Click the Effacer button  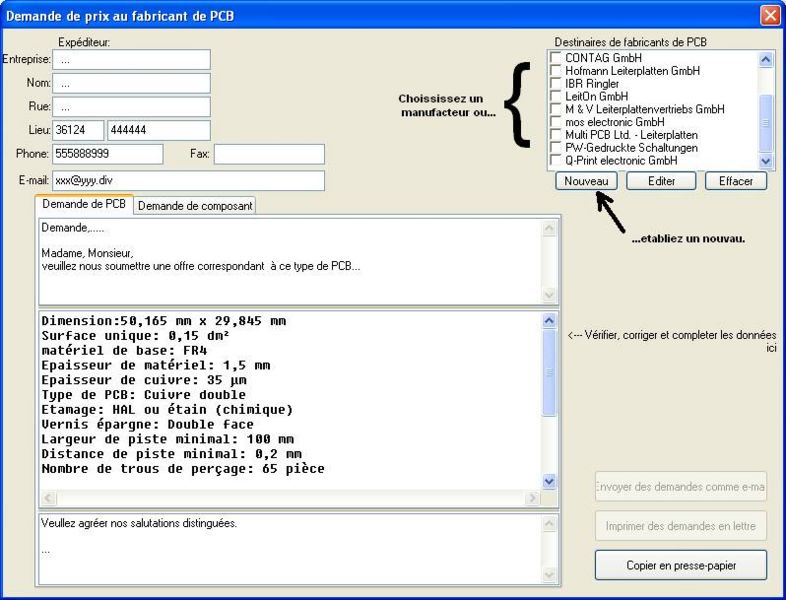pyautogui.click(x=735, y=182)
